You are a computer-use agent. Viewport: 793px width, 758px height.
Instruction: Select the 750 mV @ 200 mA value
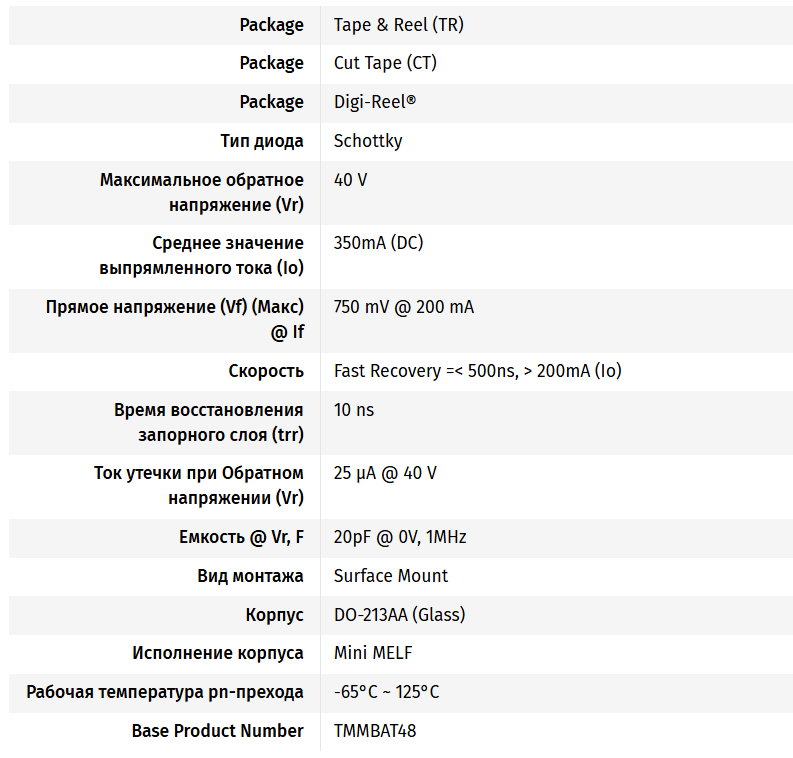coord(403,307)
